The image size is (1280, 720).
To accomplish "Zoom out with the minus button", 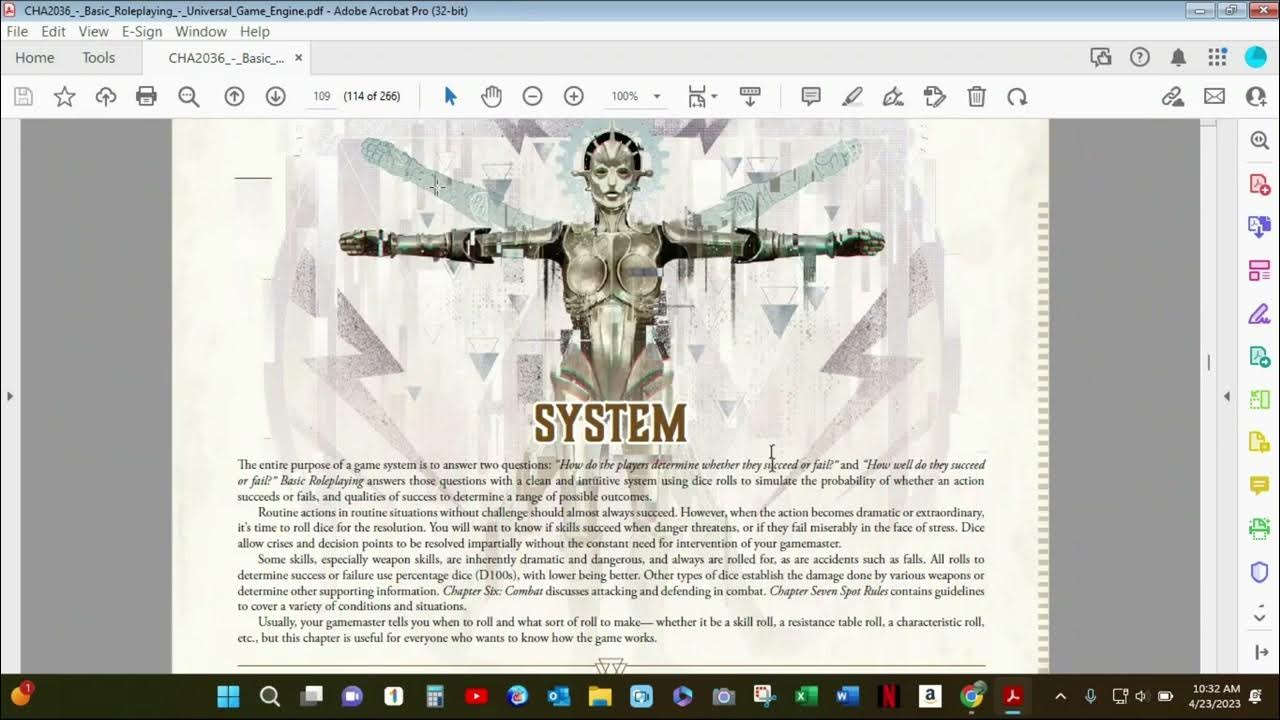I will coord(532,96).
